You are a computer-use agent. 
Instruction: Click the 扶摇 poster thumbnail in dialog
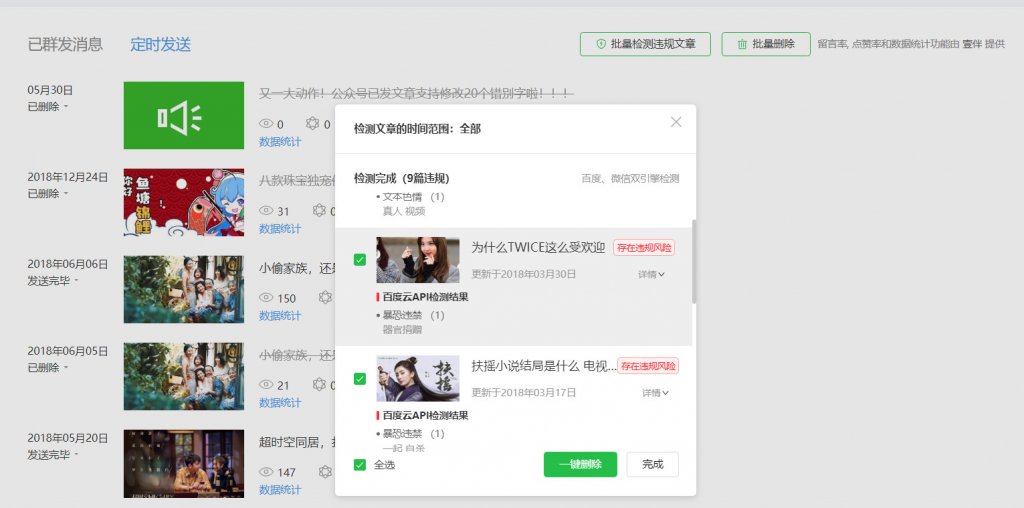[x=418, y=378]
